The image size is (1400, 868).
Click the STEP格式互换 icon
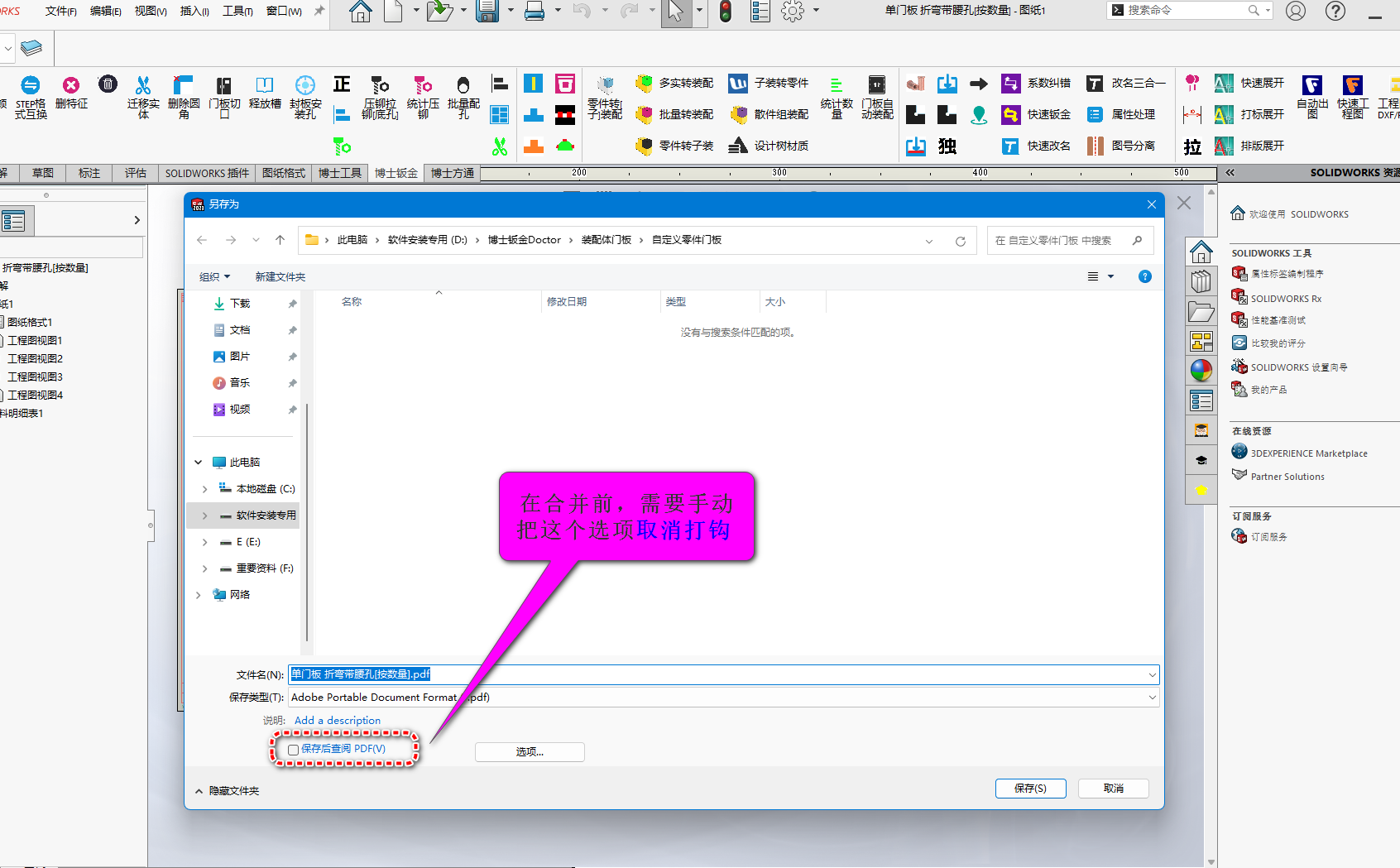pos(30,85)
